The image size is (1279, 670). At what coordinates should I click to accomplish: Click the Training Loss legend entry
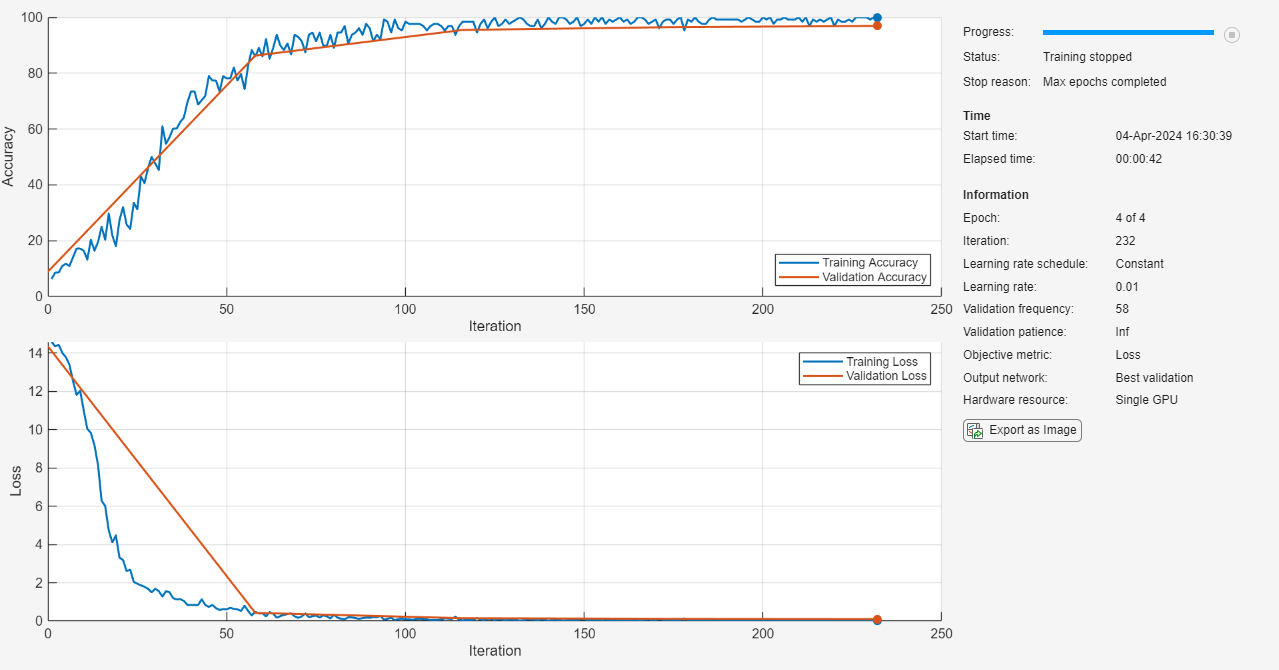coord(881,362)
